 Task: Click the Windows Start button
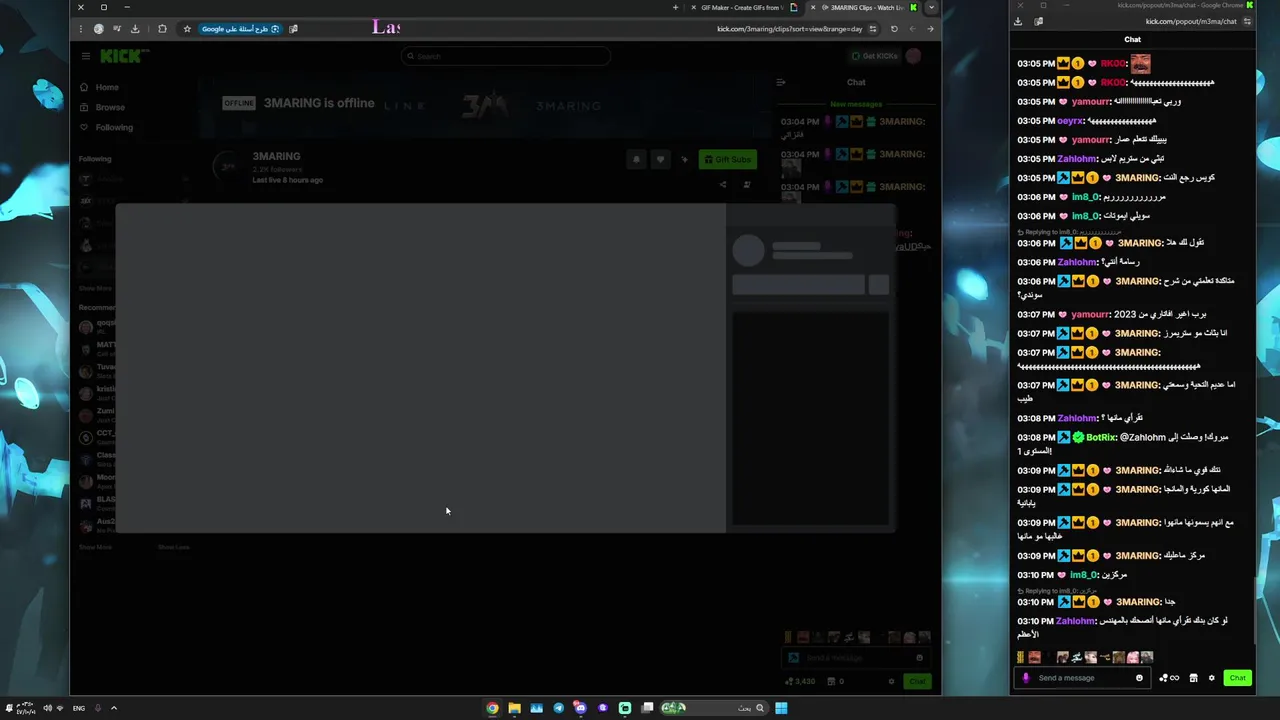point(781,708)
